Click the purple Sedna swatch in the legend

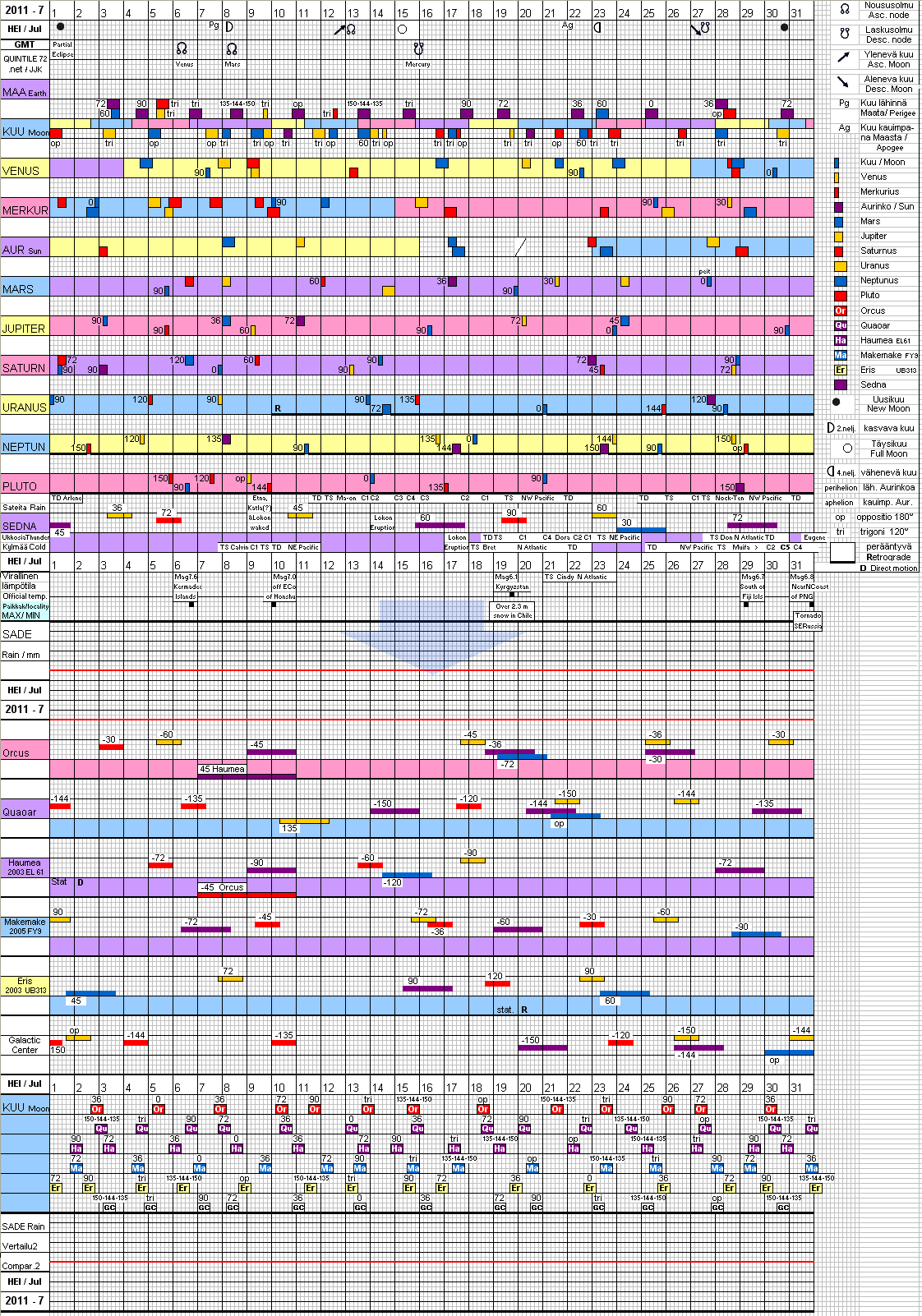click(840, 384)
